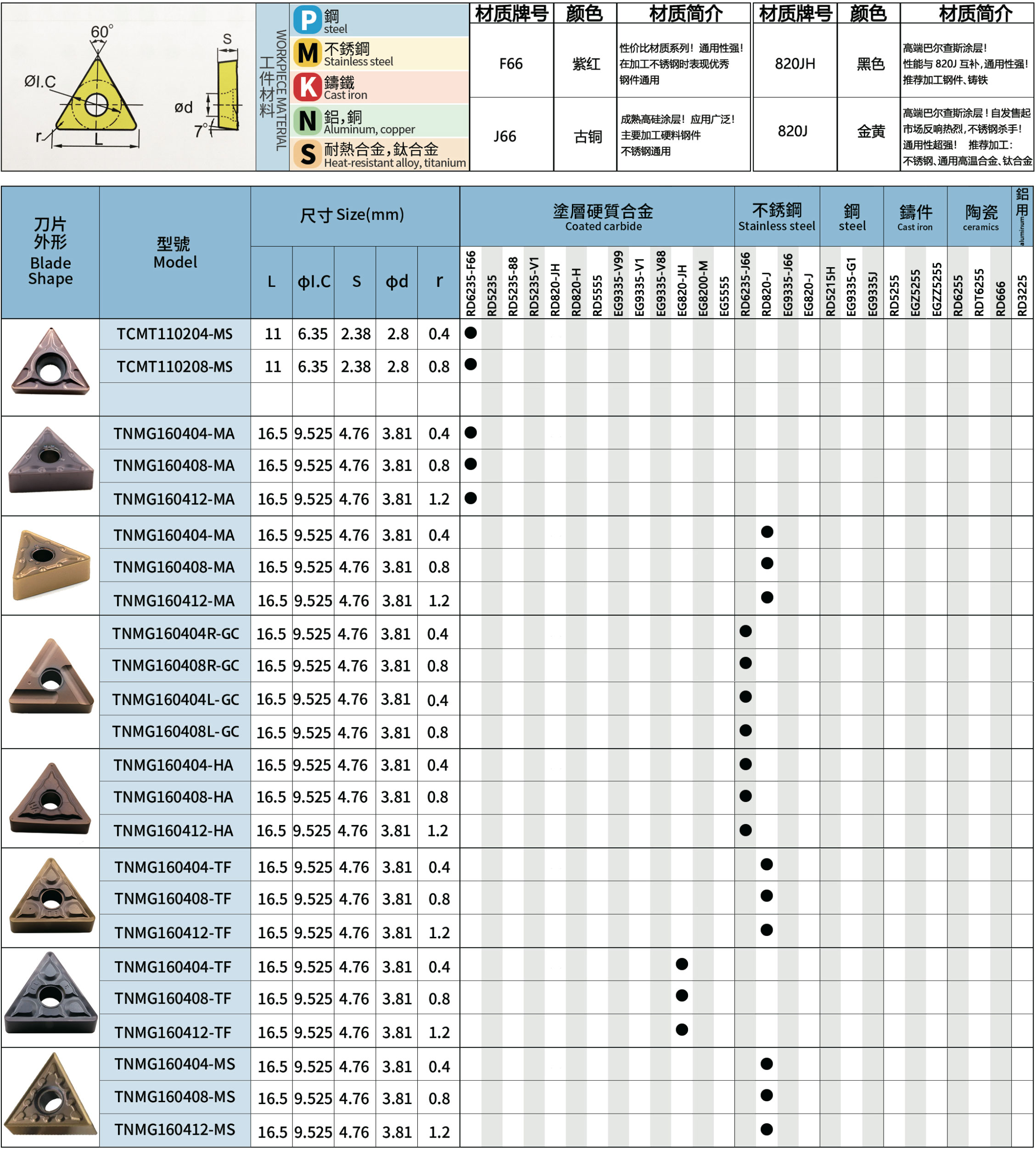
Task: Click the EG820-JH dot for TNMG160408-TF
Action: pos(682,996)
